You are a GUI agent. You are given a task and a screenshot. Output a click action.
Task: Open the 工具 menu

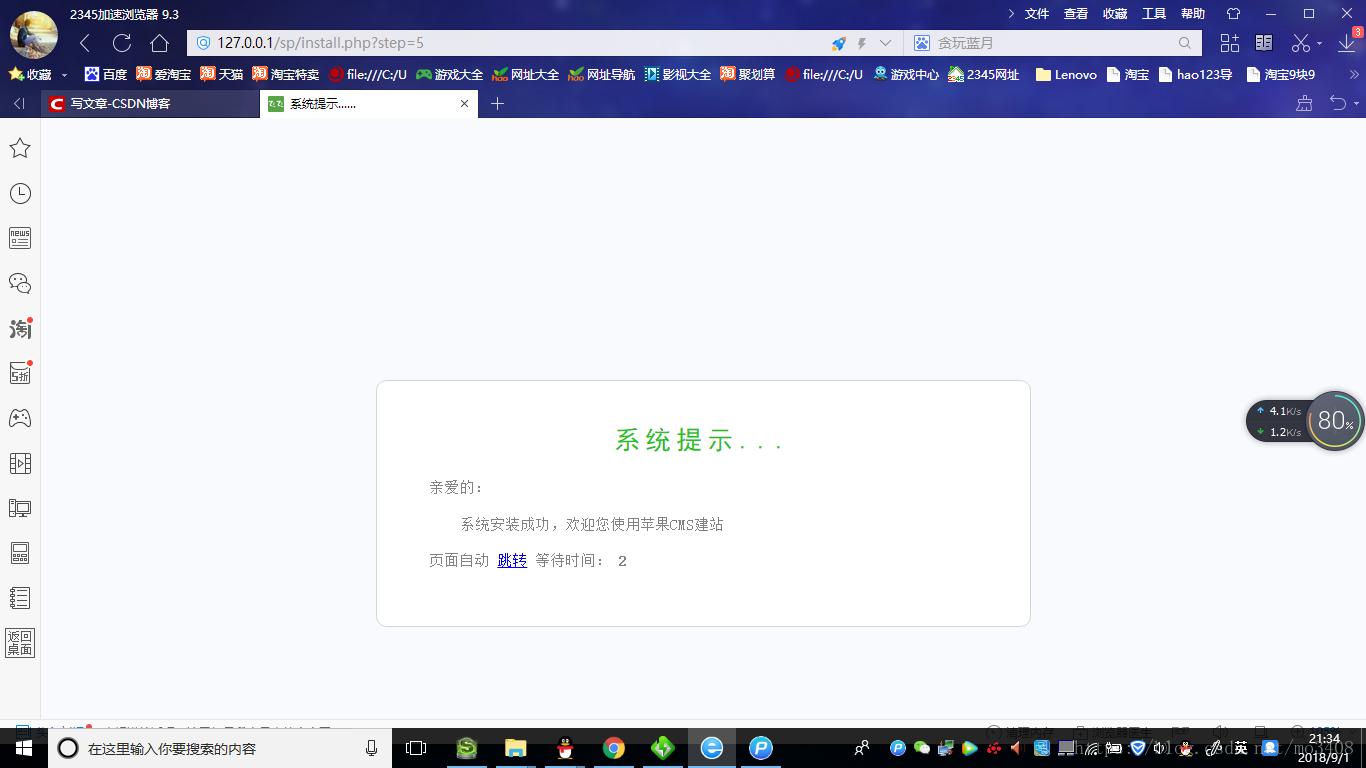click(1154, 14)
